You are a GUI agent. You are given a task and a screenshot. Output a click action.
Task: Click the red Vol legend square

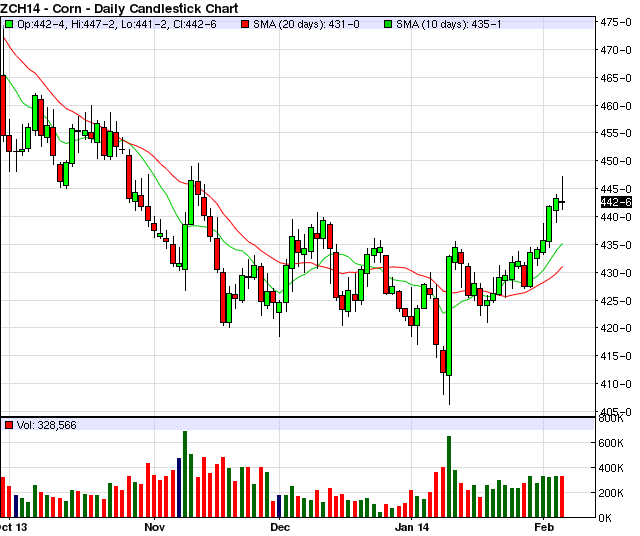tap(9, 425)
